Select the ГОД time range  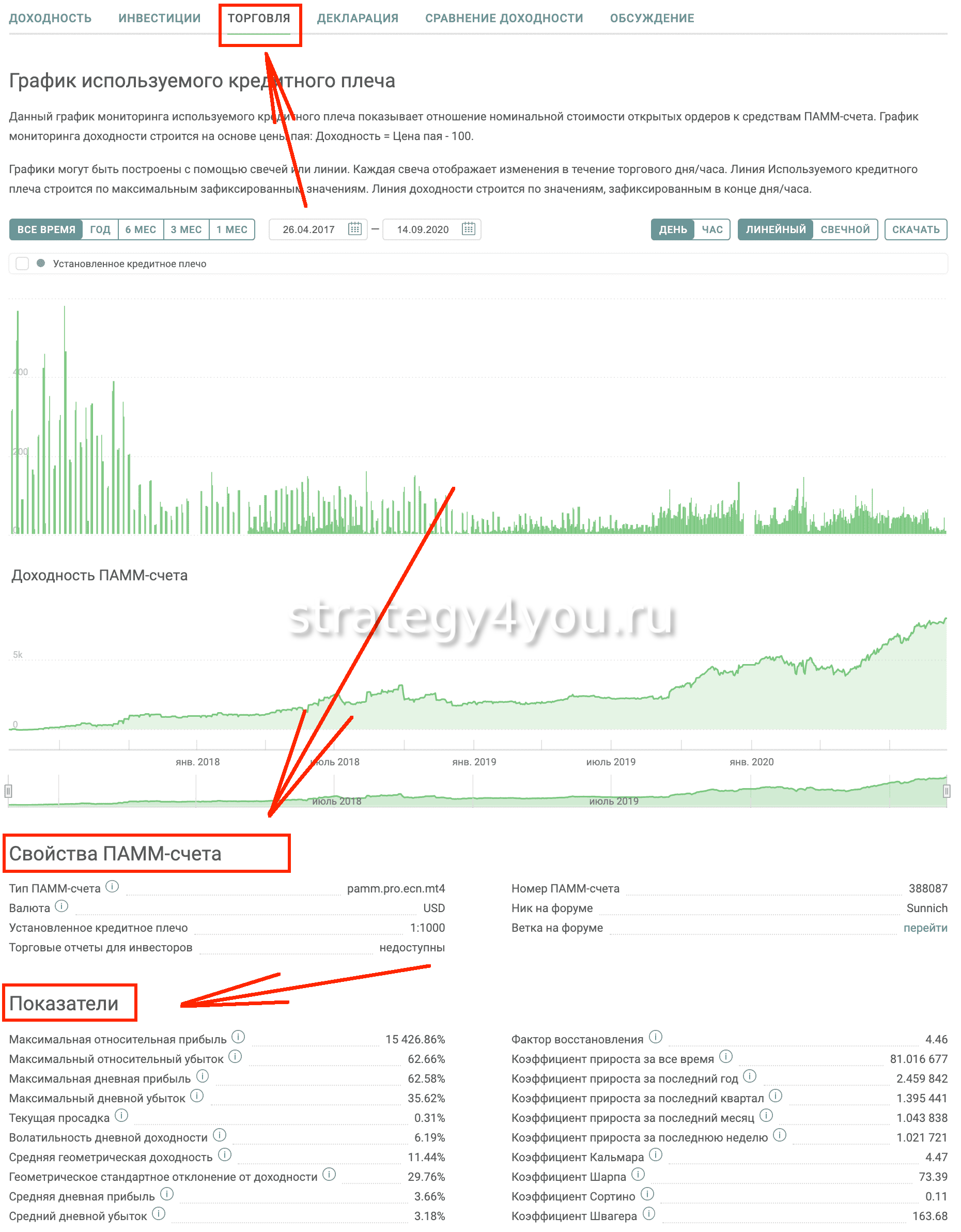tap(100, 229)
